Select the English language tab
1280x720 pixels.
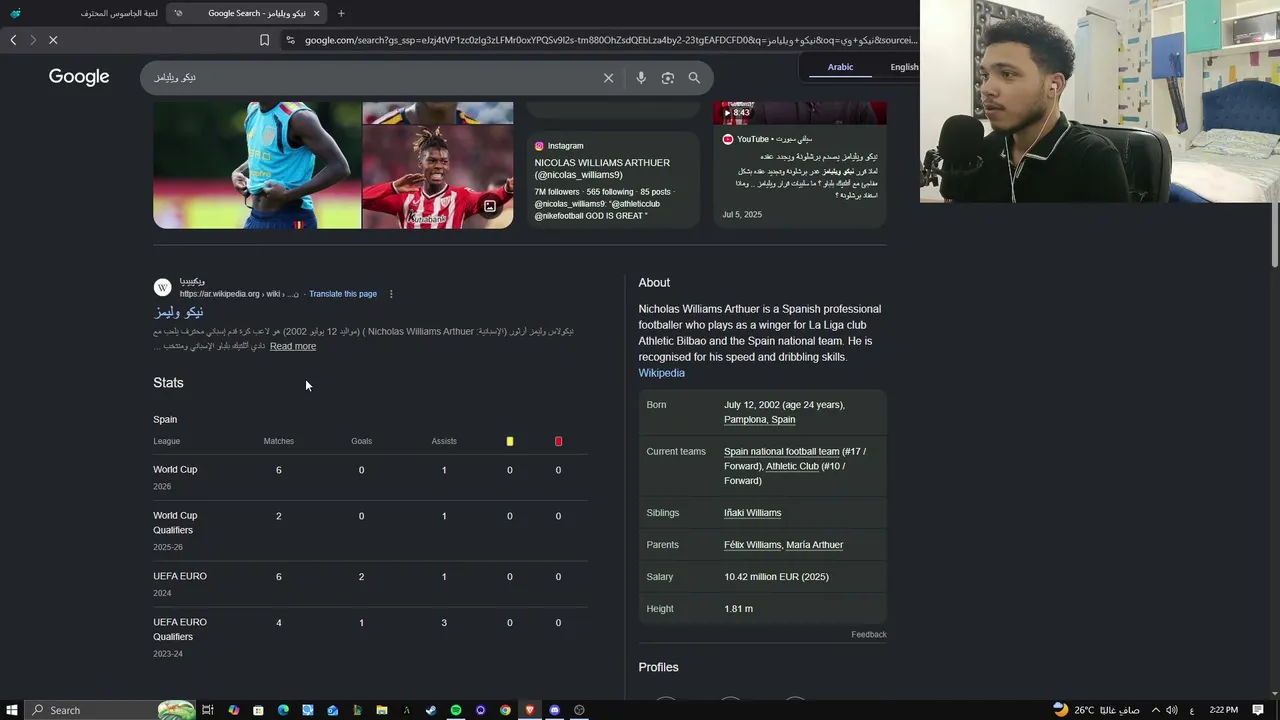tap(904, 67)
